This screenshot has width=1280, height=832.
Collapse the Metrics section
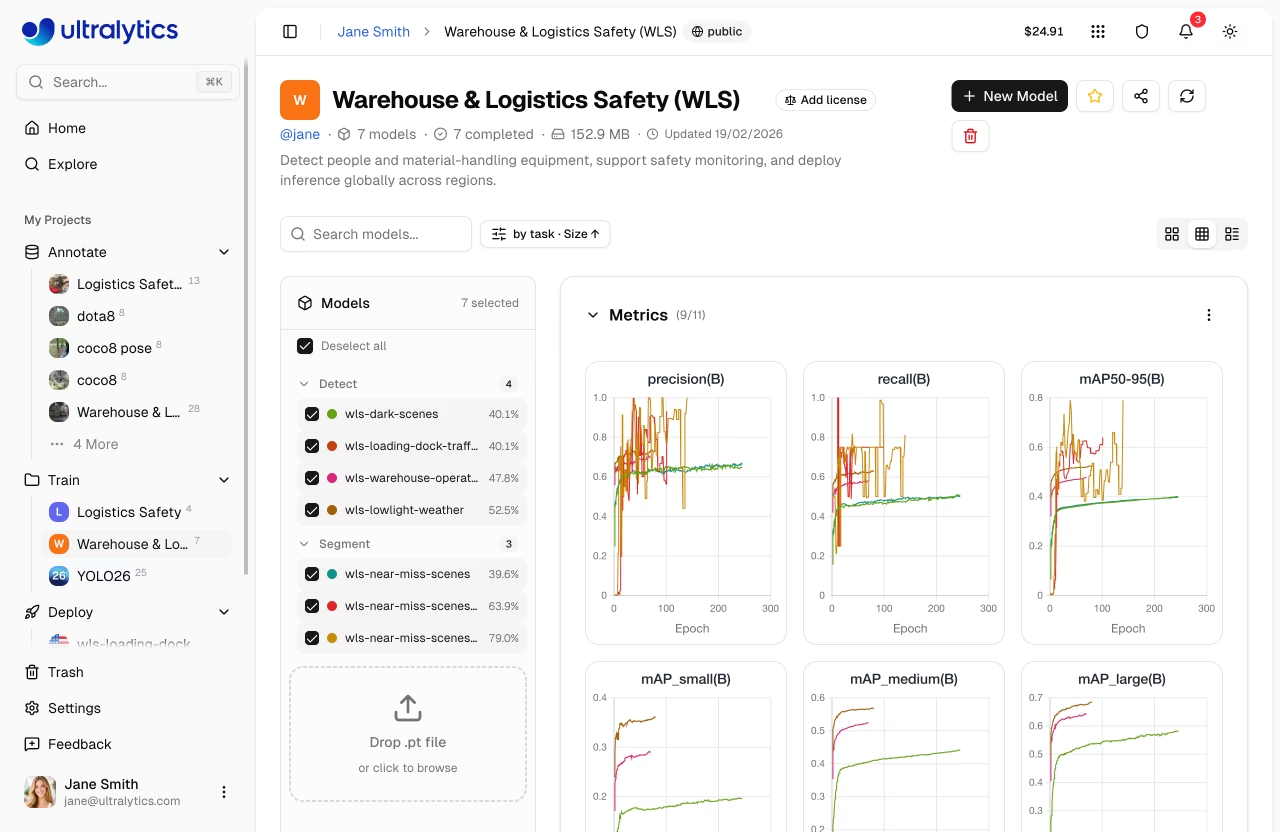coord(593,315)
